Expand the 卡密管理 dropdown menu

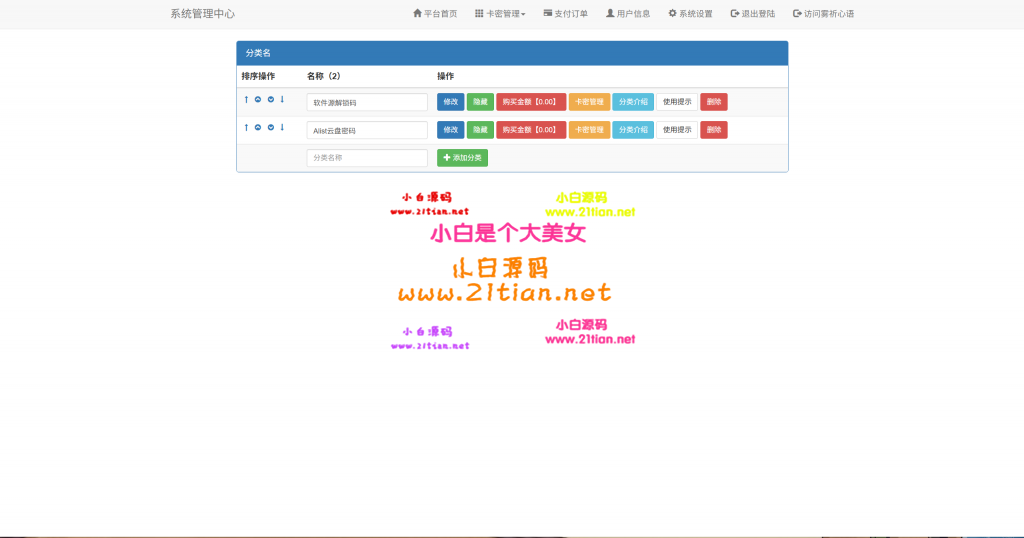[x=500, y=14]
